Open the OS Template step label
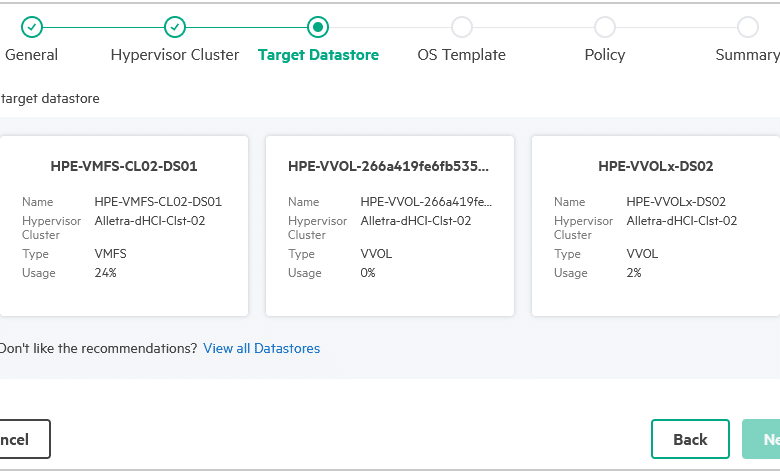This screenshot has height=475, width=780. (462, 55)
